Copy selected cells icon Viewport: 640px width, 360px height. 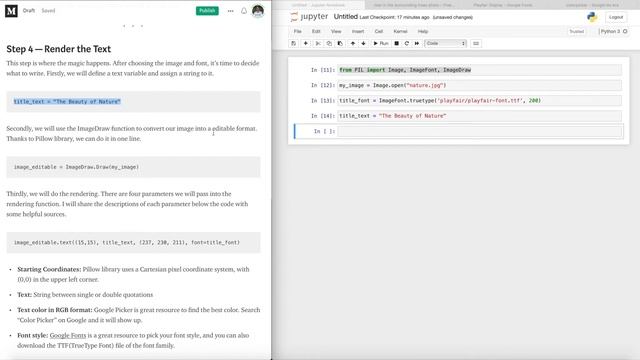[329, 43]
